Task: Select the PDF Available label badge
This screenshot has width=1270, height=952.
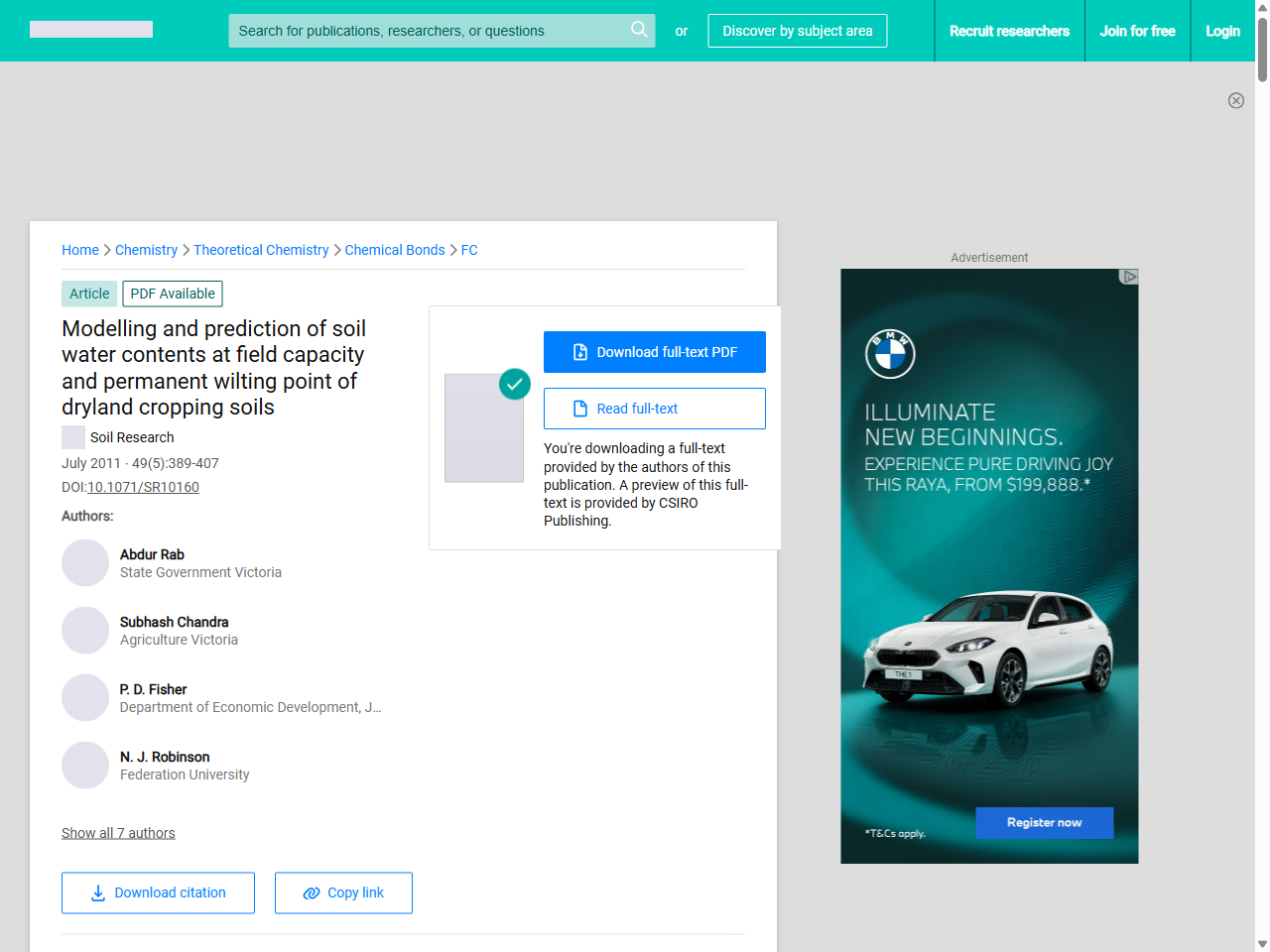Action: coord(172,294)
